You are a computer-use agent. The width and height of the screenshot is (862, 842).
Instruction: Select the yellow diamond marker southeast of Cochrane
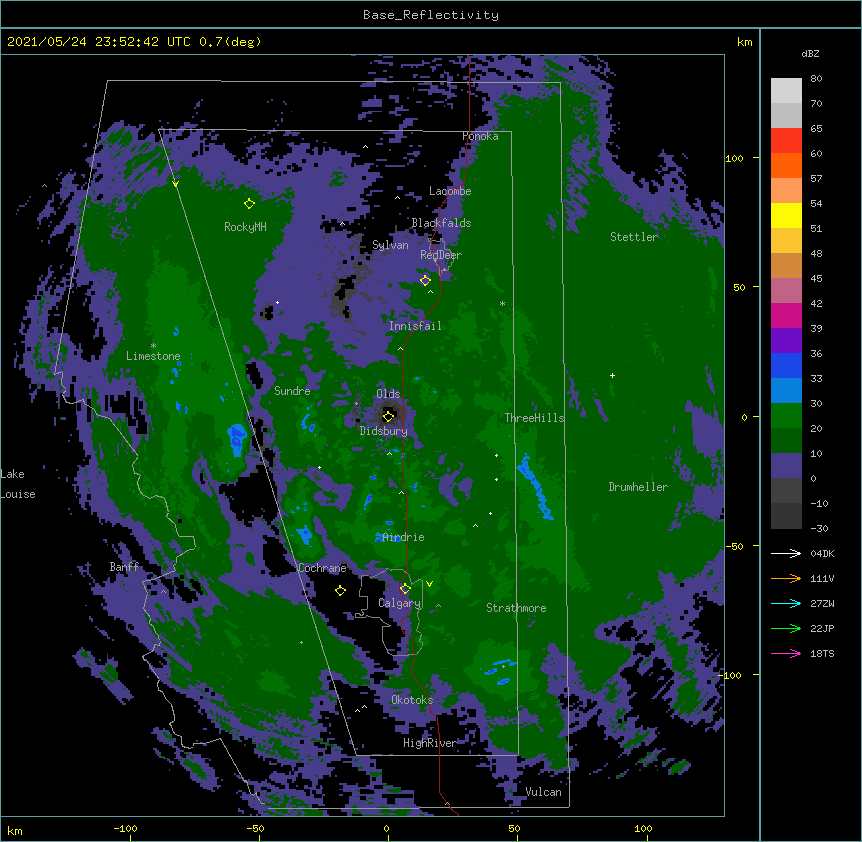340,591
